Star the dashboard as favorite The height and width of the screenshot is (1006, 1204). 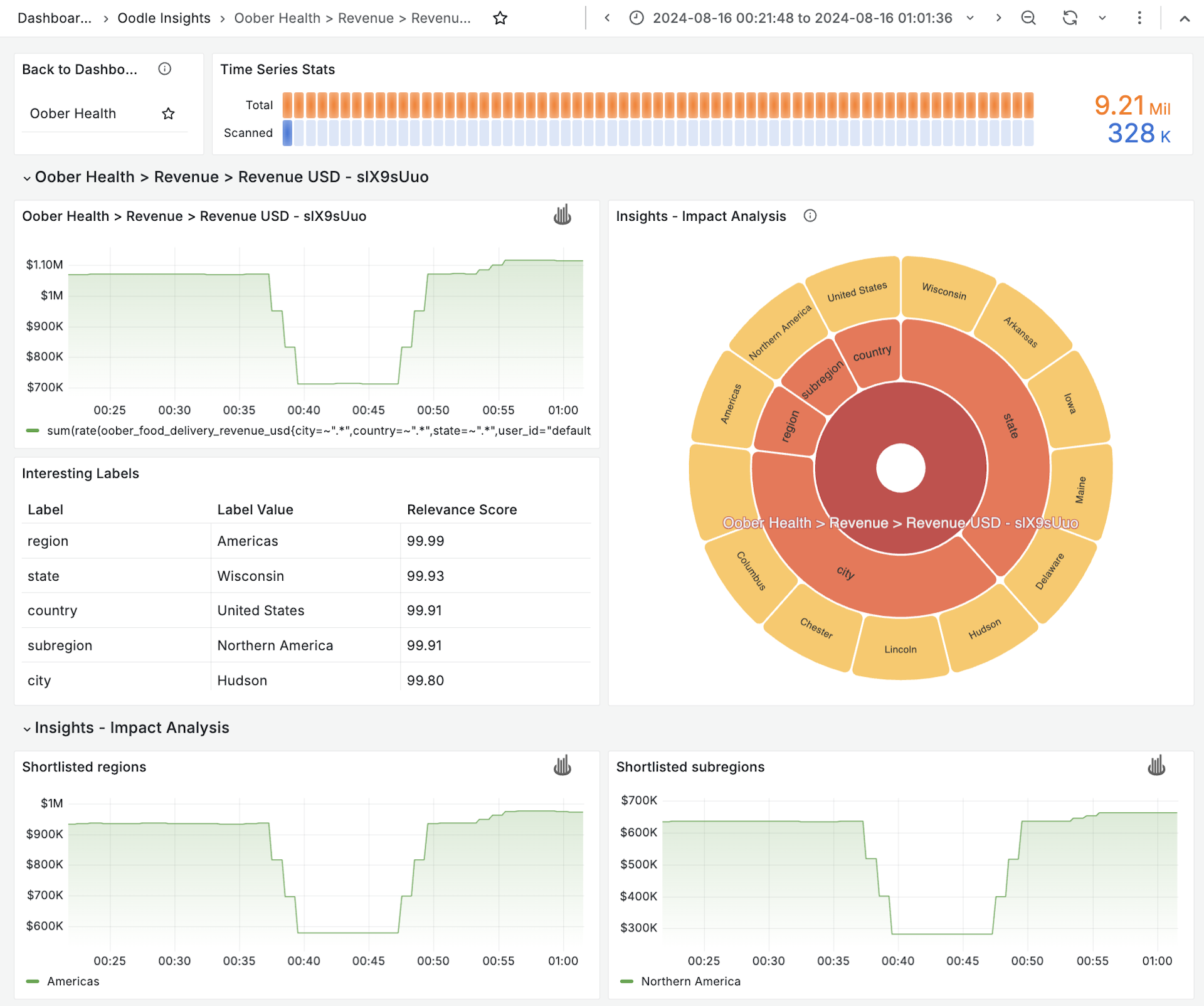500,18
